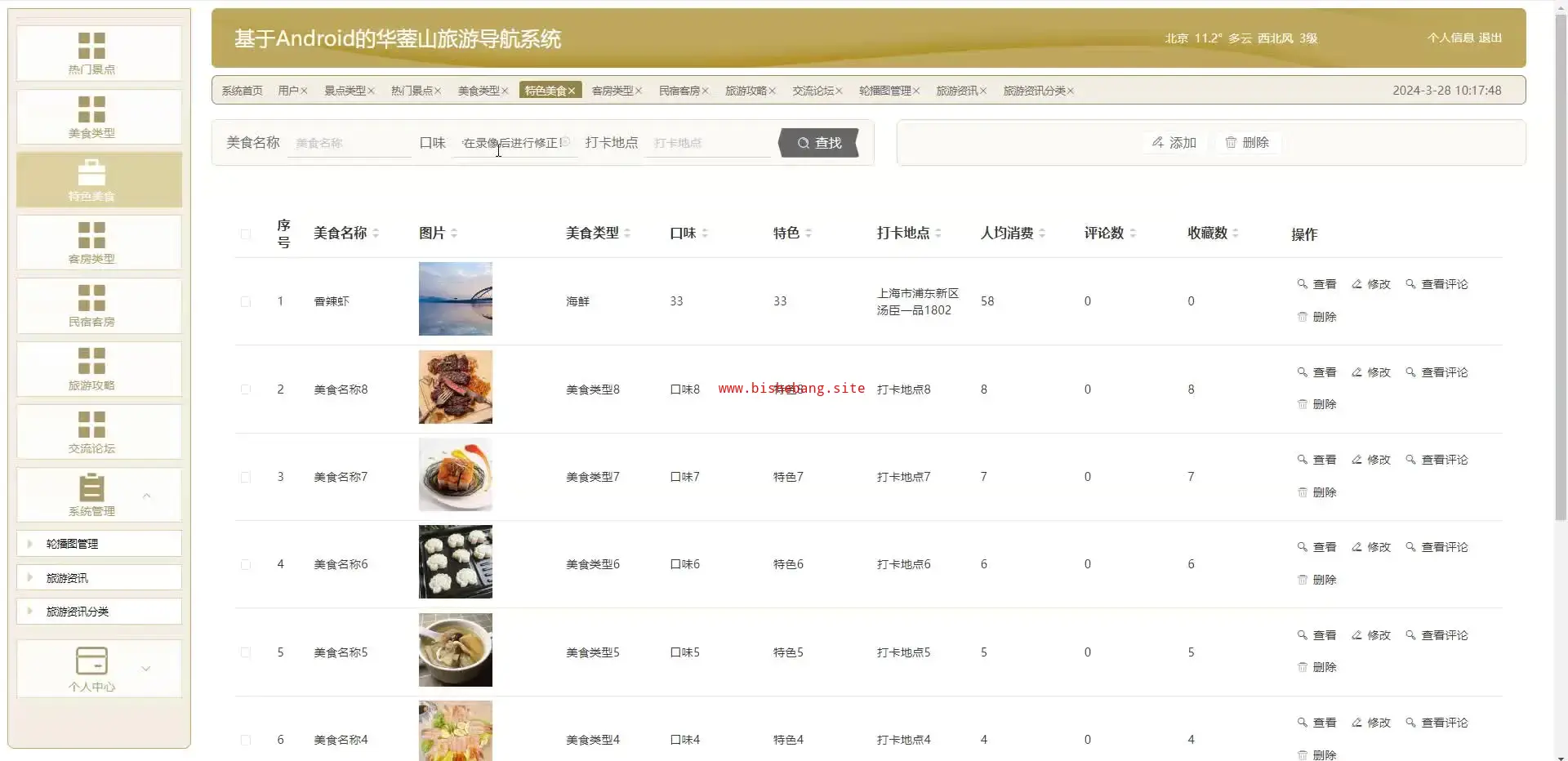Screen dimensions: 1568x761
Task: Check the row checkbox for 美食名称4
Action: [x=246, y=741]
